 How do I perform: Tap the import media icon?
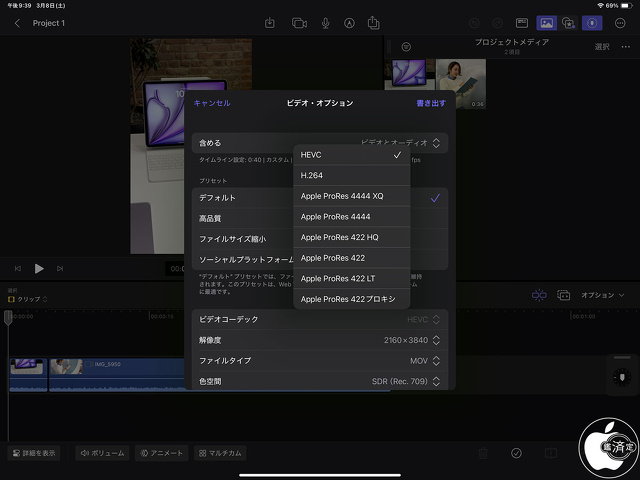click(270, 23)
